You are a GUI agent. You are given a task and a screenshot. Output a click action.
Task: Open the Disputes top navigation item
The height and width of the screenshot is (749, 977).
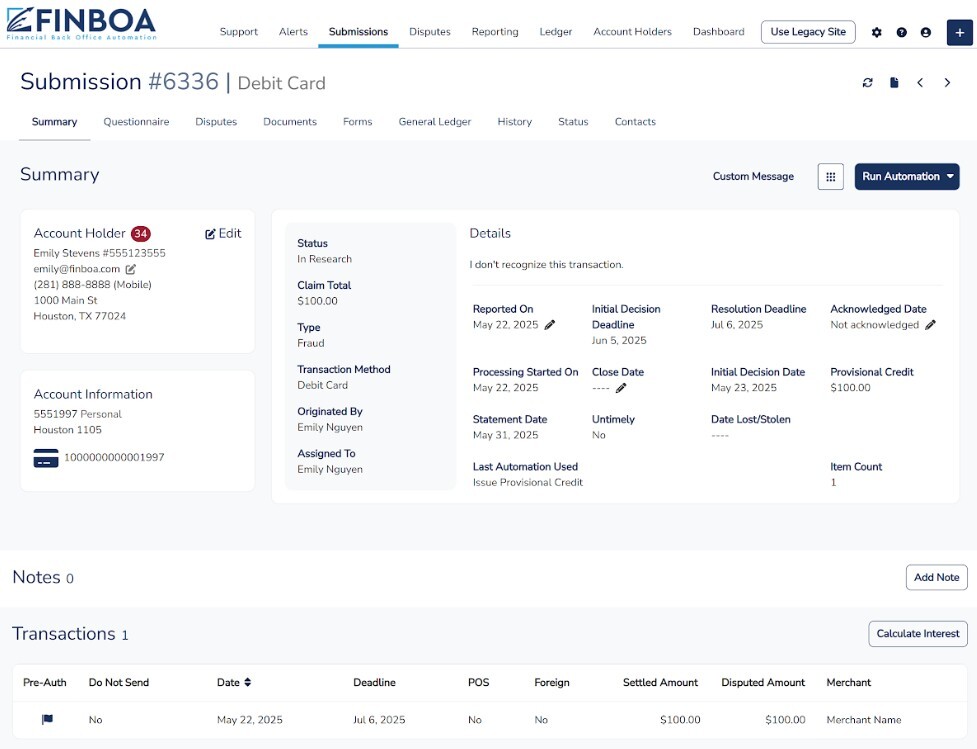pyautogui.click(x=430, y=32)
